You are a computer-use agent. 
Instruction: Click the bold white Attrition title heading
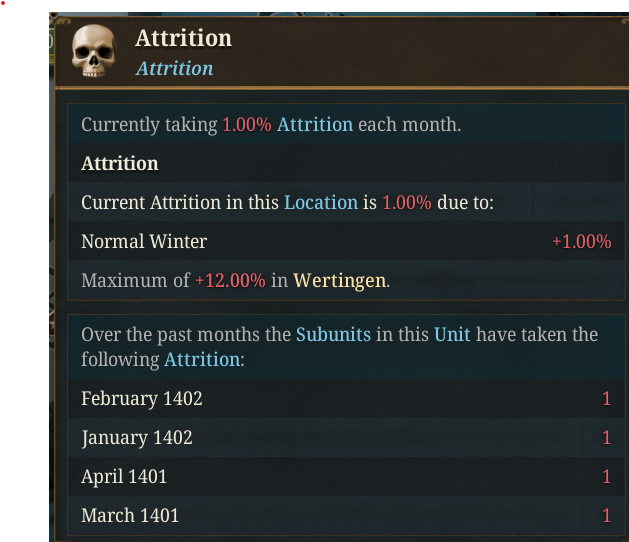coord(183,39)
